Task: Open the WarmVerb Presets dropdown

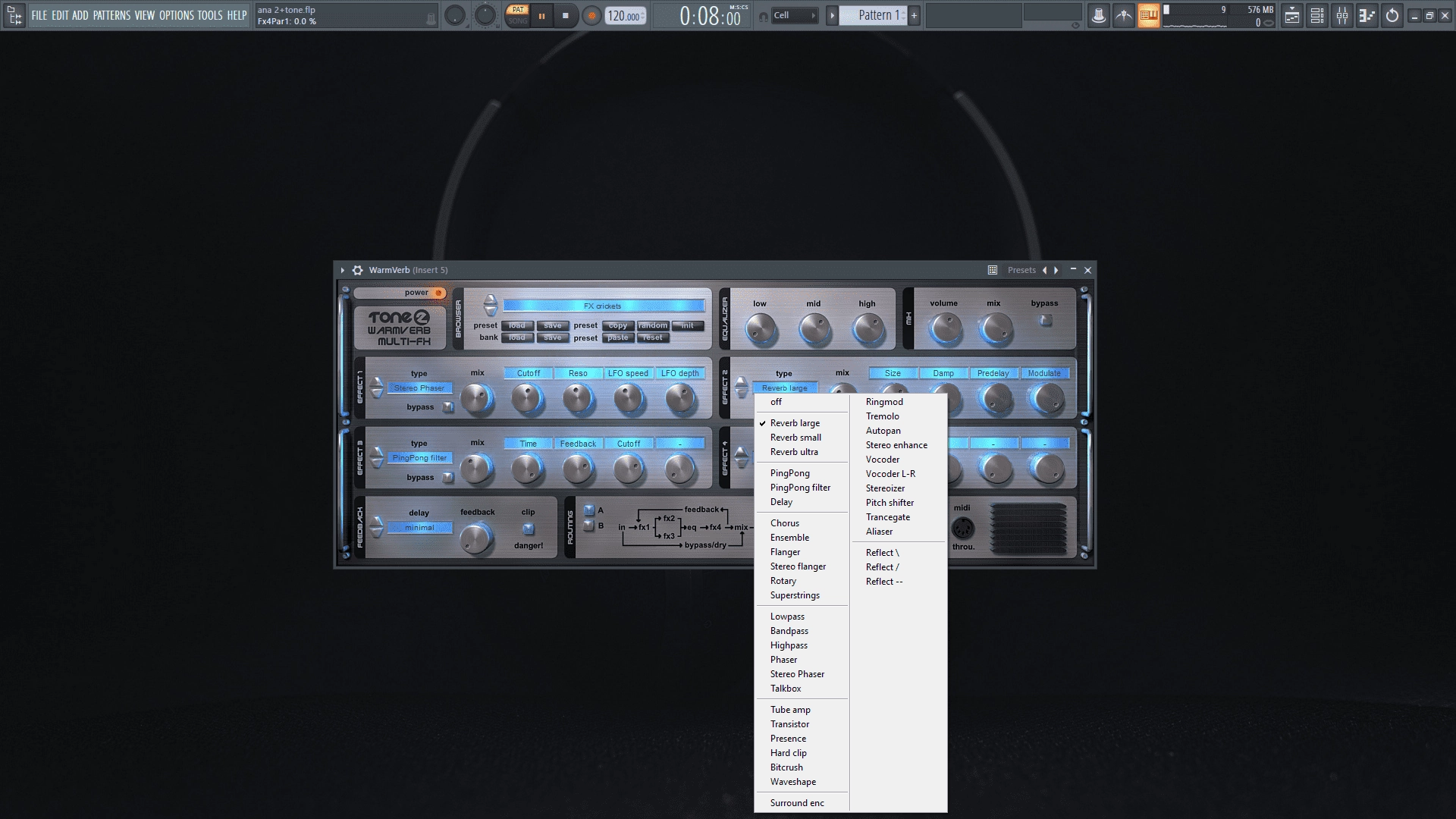Action: tap(1021, 270)
